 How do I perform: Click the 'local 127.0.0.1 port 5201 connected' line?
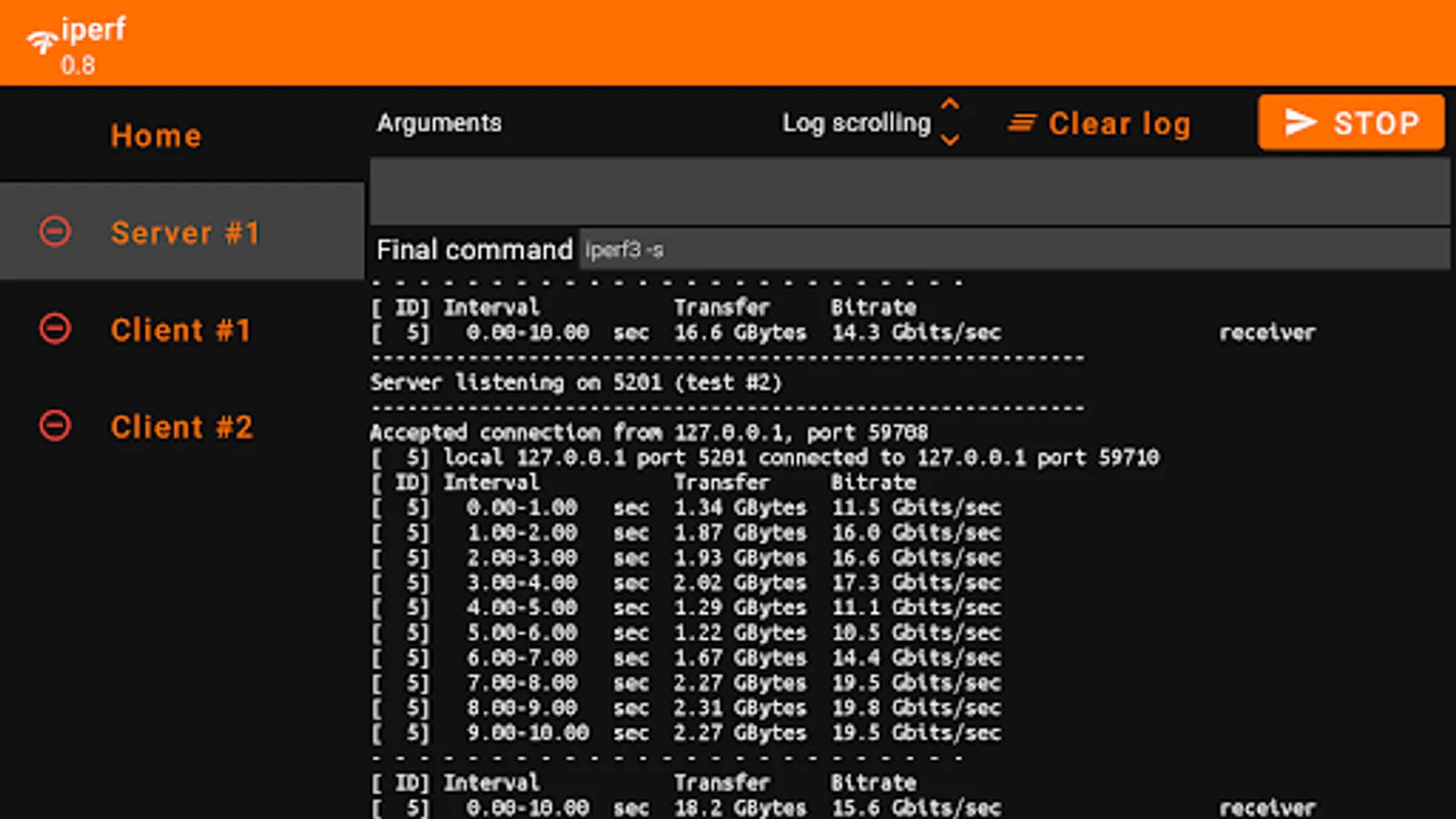[765, 457]
